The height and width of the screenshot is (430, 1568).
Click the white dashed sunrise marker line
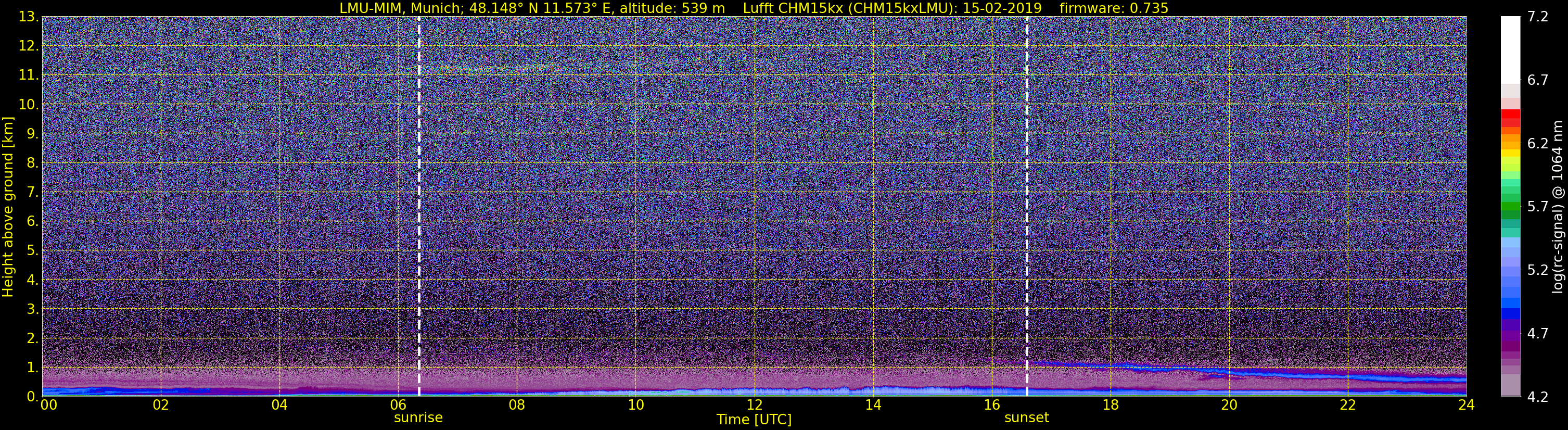pos(419,207)
